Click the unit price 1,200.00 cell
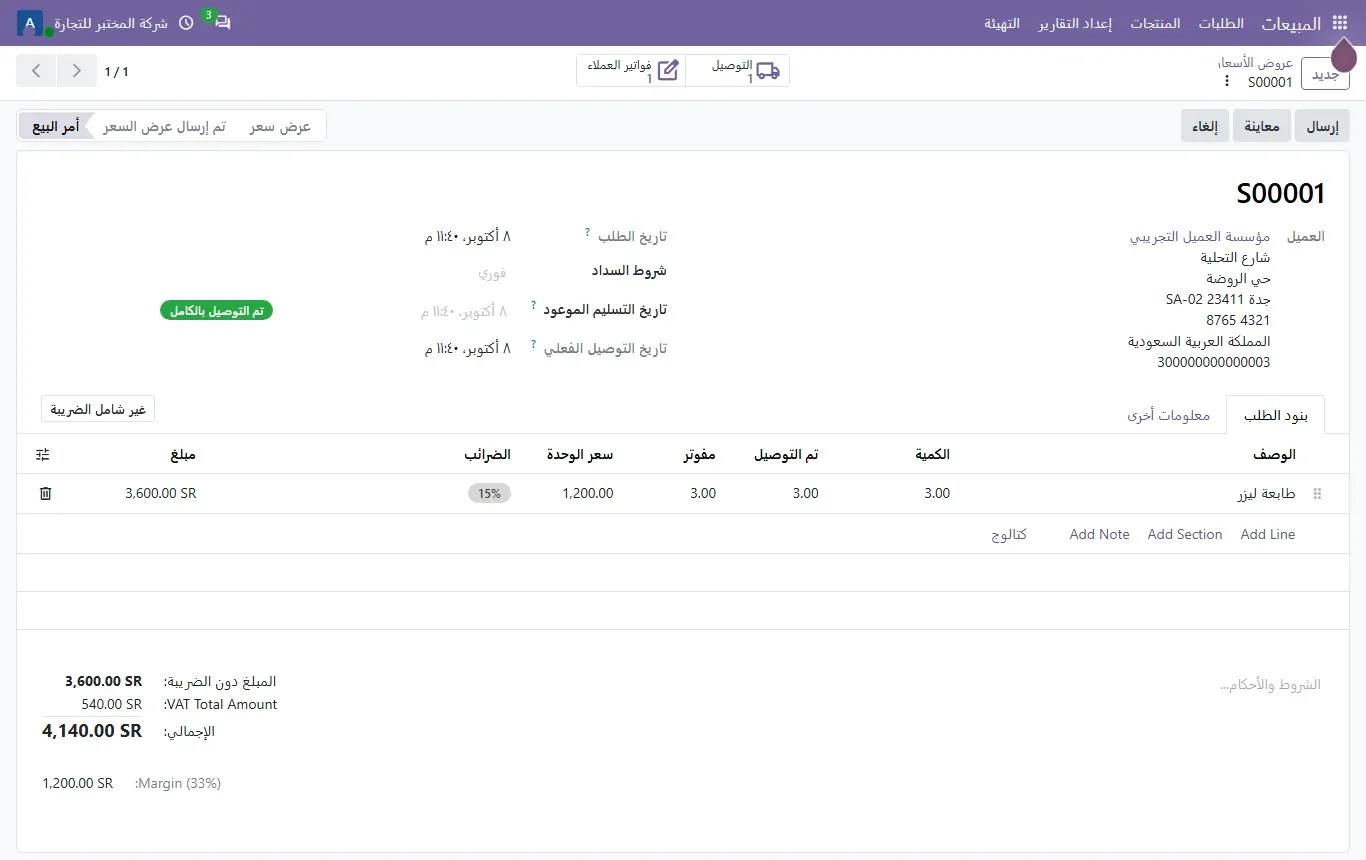 coord(588,493)
